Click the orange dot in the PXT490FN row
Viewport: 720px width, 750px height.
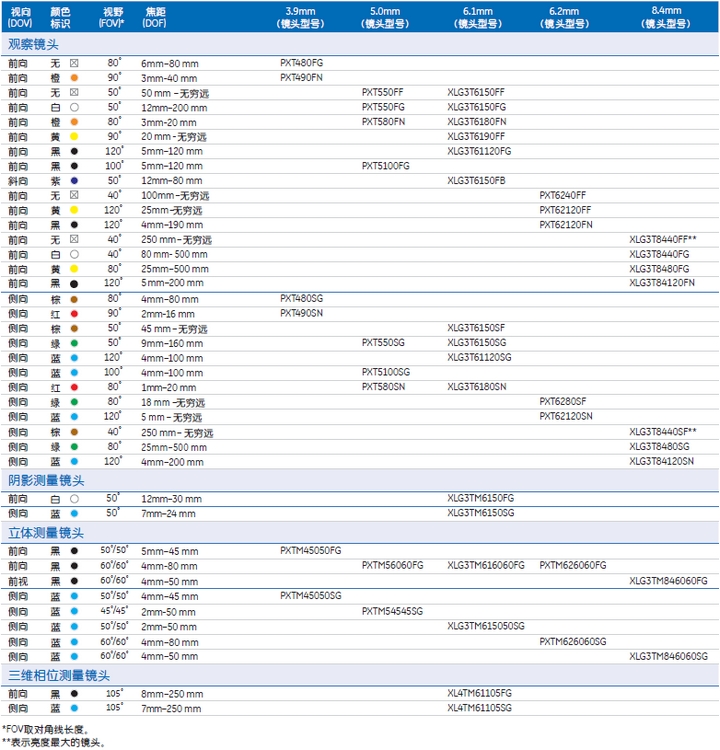coord(74,77)
